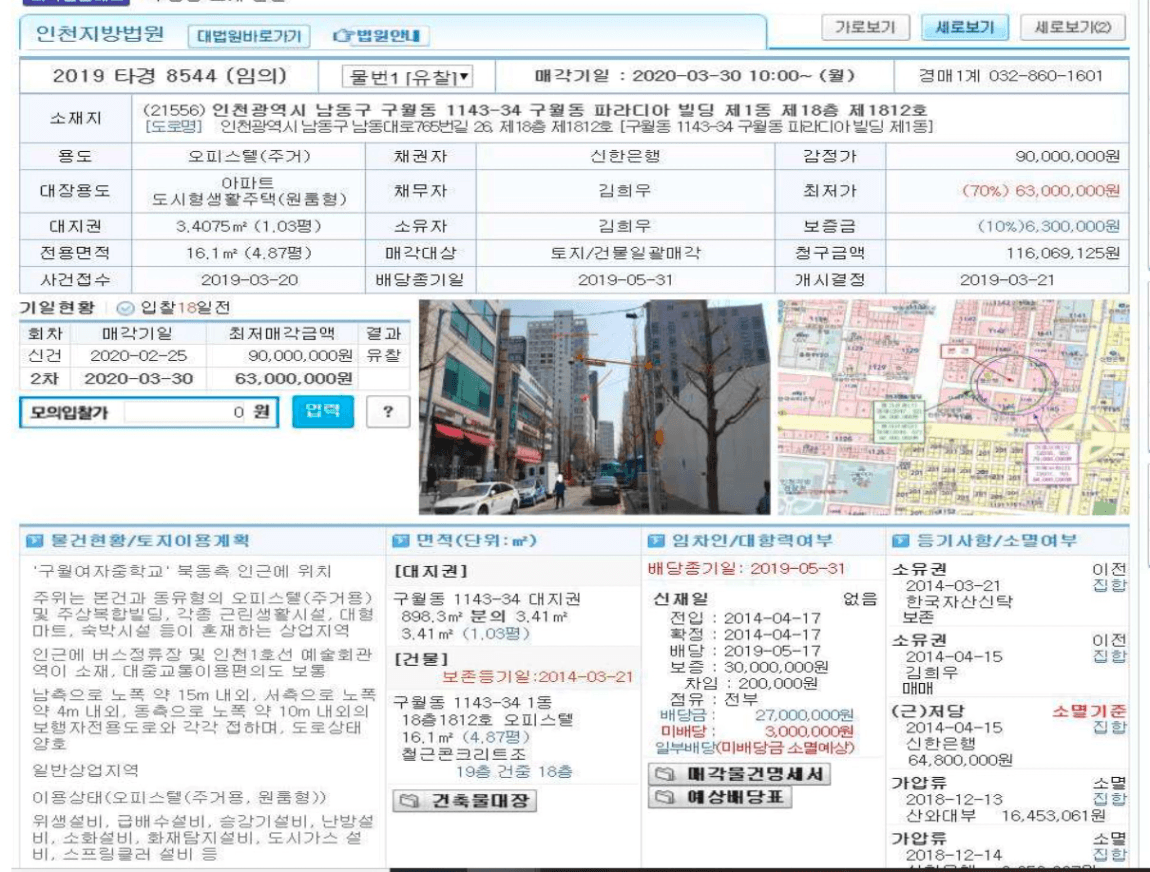The height and width of the screenshot is (872, 1150).
Task: Click the 산와대부 16,453,061원 entry
Action: 1006,816
